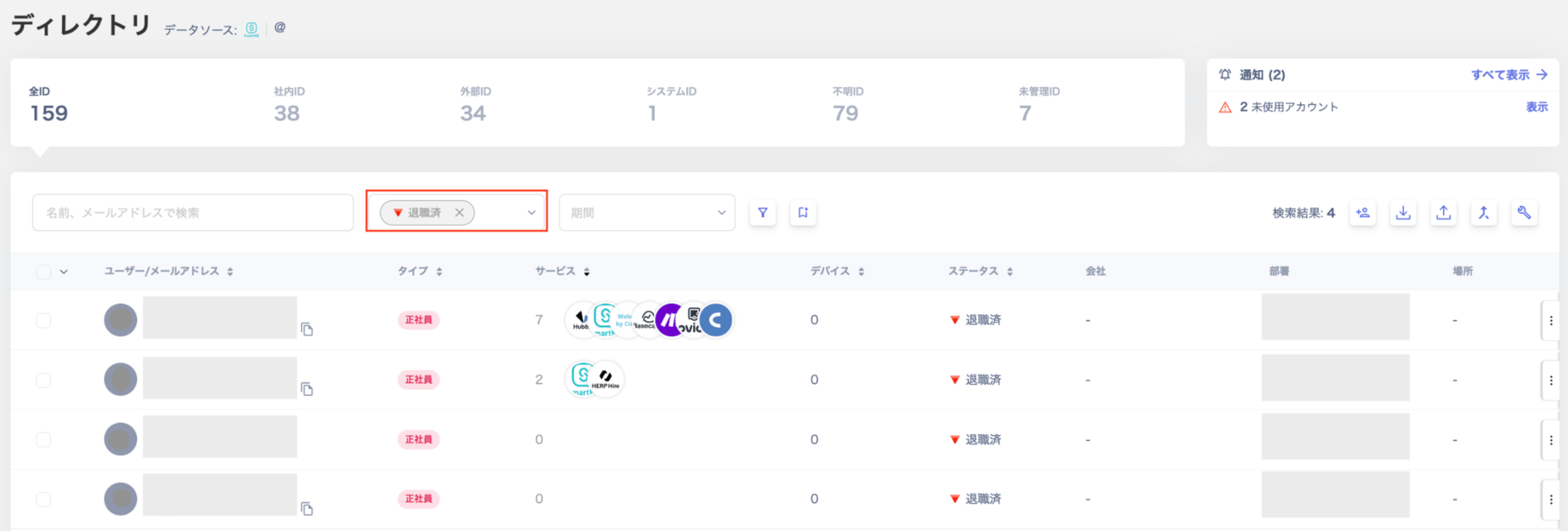Select the 全ID 159 tab
The width and height of the screenshot is (1568, 531).
point(49,104)
